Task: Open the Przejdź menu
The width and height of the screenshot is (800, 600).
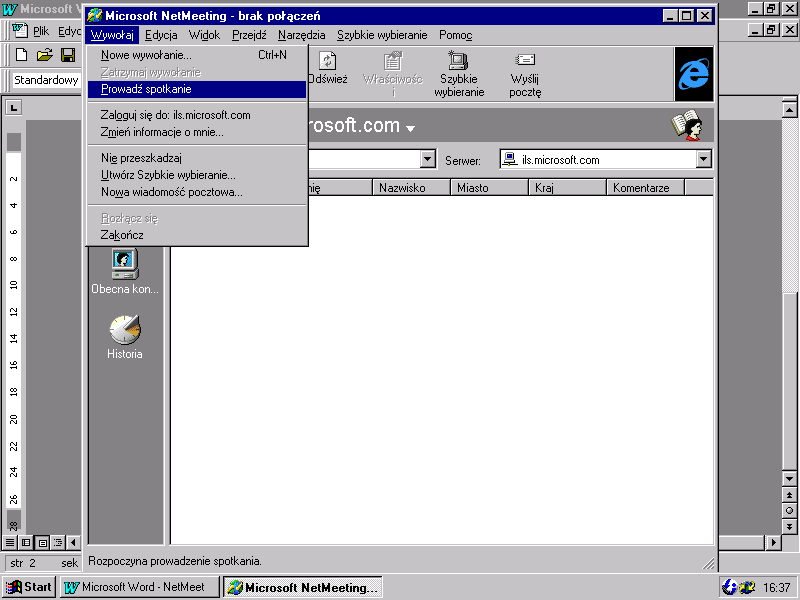Action: coord(249,35)
